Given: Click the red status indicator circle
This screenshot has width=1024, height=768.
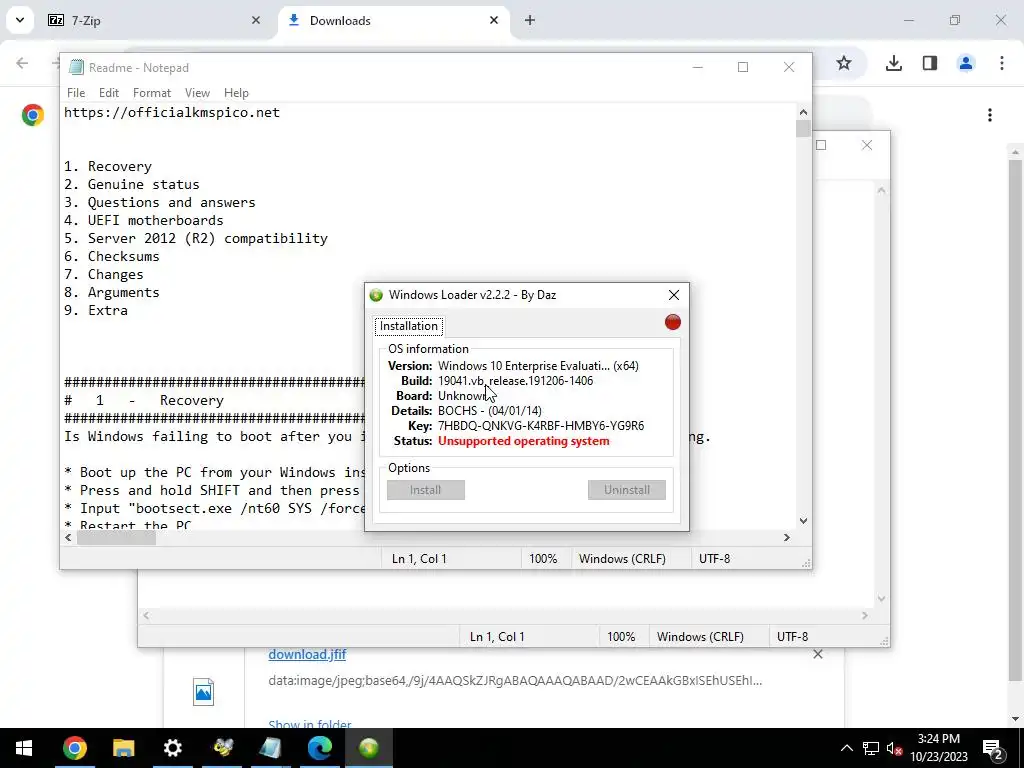Looking at the screenshot, I should (673, 322).
